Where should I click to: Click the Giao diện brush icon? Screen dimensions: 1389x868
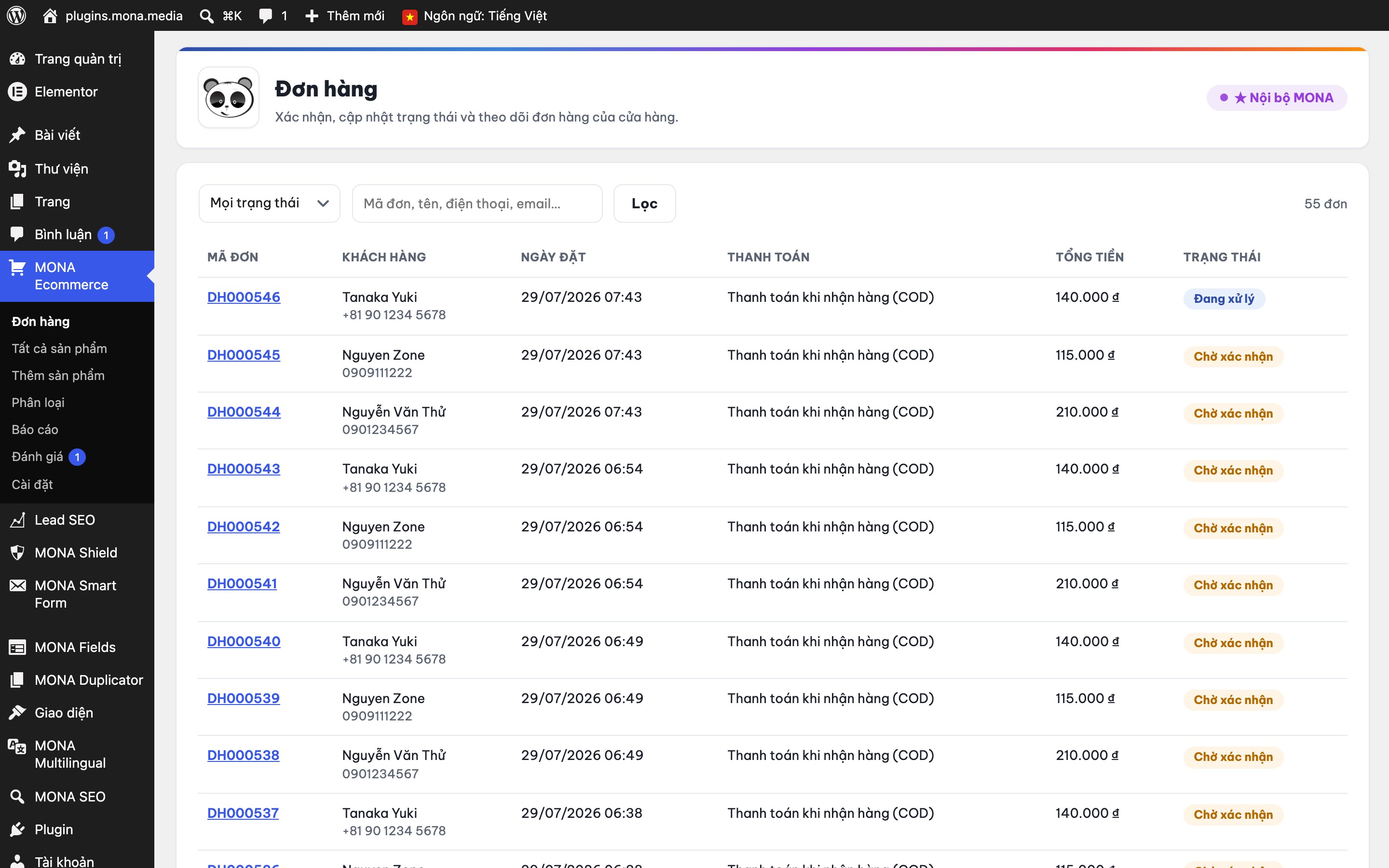pyautogui.click(x=17, y=713)
